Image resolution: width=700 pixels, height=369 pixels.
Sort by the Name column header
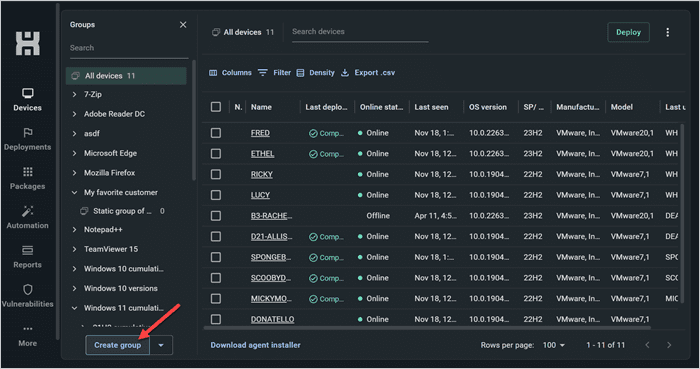261,107
